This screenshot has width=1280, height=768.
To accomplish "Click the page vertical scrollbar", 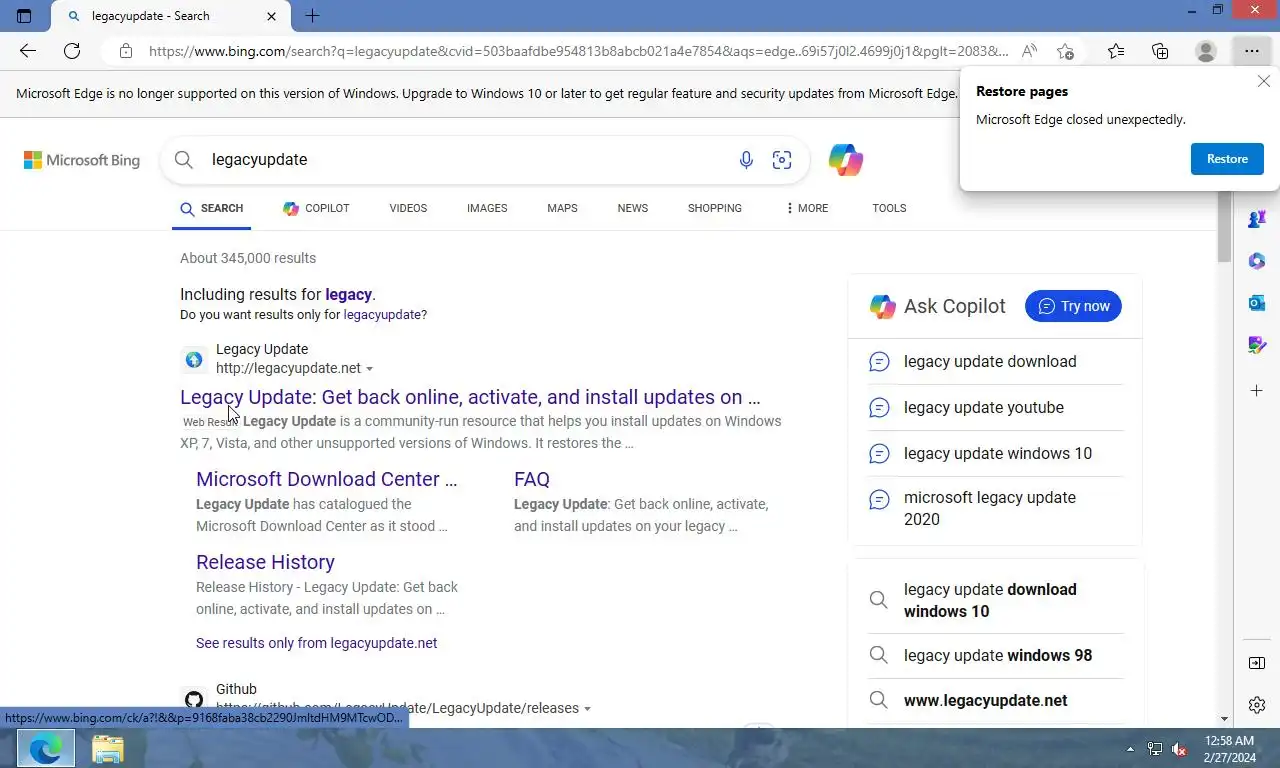I will coord(1224,229).
